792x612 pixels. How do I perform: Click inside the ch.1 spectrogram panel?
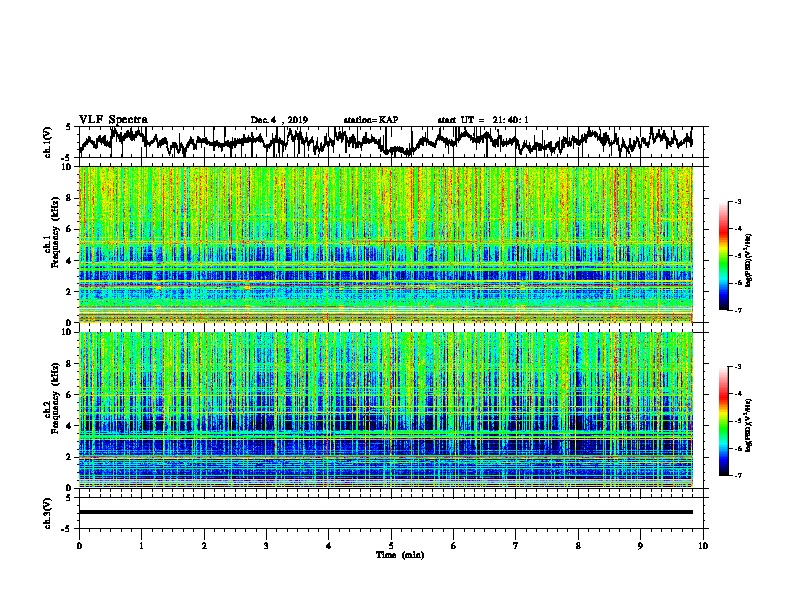click(x=386, y=244)
